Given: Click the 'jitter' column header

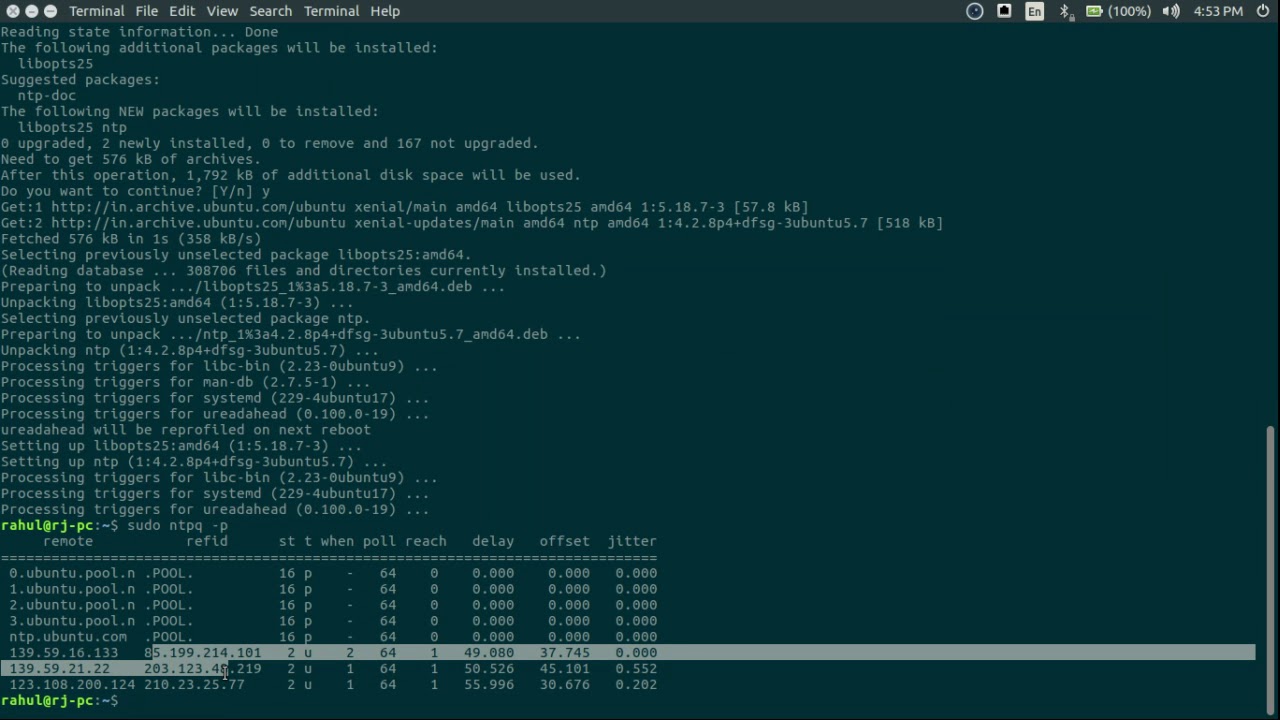Looking at the screenshot, I should (x=632, y=541).
